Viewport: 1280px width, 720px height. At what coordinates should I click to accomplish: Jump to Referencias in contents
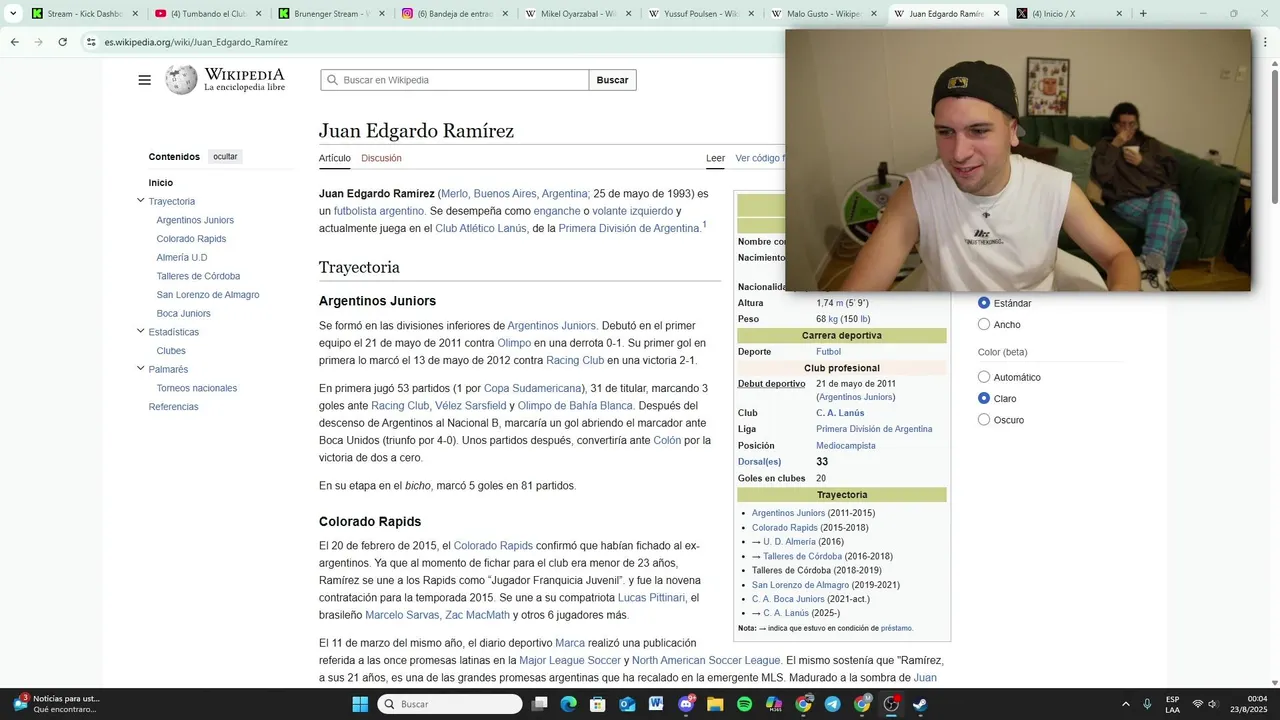point(173,407)
